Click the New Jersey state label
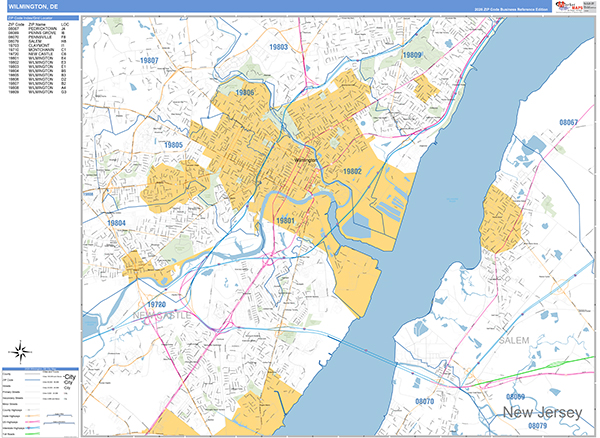This screenshot has width=600, height=438. point(540,412)
